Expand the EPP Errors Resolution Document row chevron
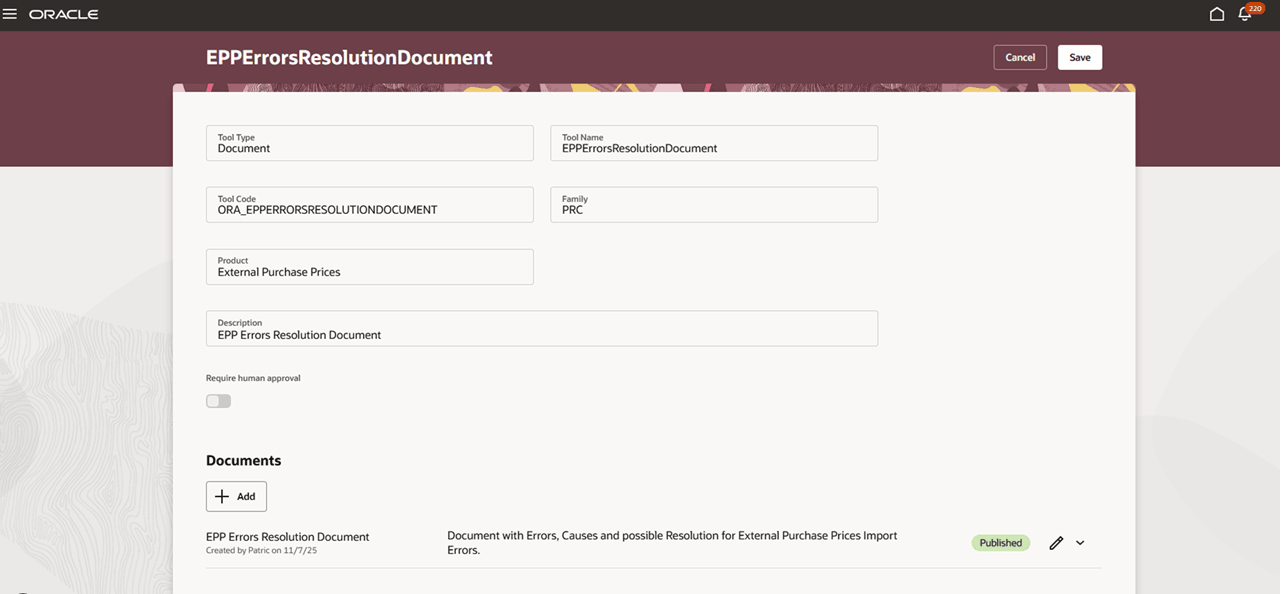Image resolution: width=1281 pixels, height=594 pixels. (x=1080, y=542)
